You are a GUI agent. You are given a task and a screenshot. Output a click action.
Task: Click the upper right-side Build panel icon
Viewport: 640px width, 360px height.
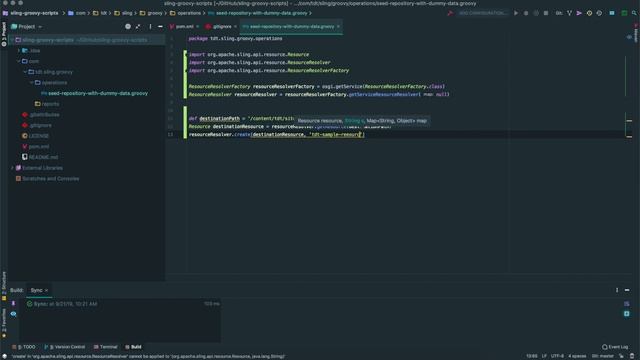[627, 304]
